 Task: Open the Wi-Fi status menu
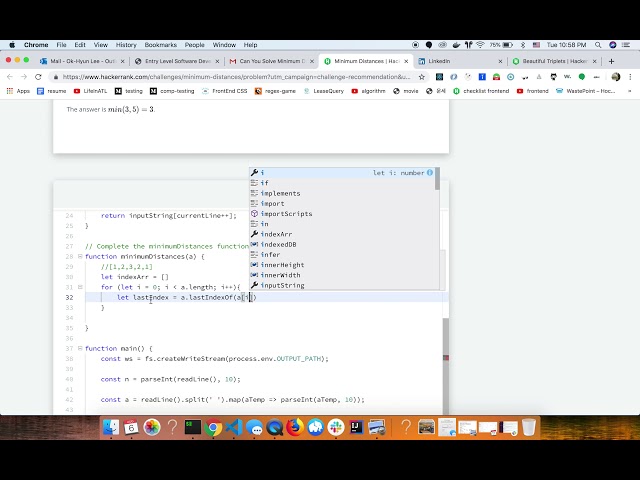[x=480, y=45]
